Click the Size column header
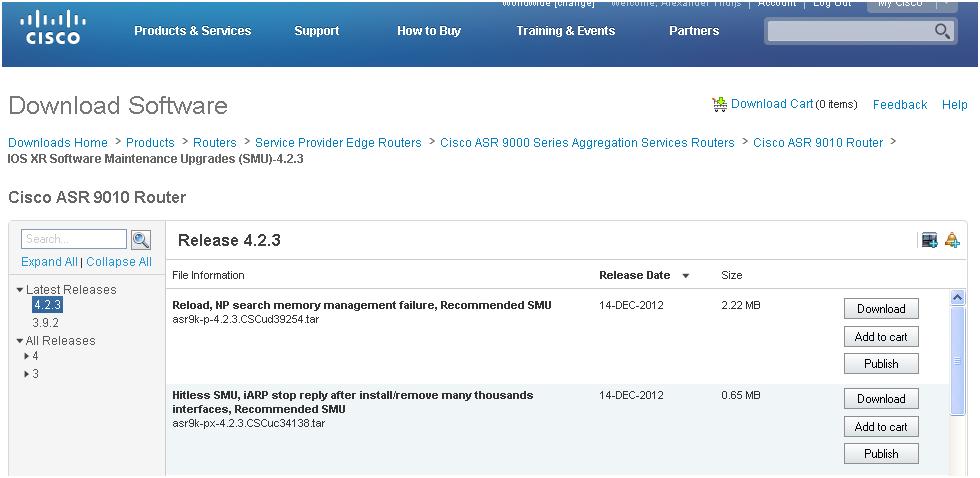980x478 pixels. coord(732,275)
